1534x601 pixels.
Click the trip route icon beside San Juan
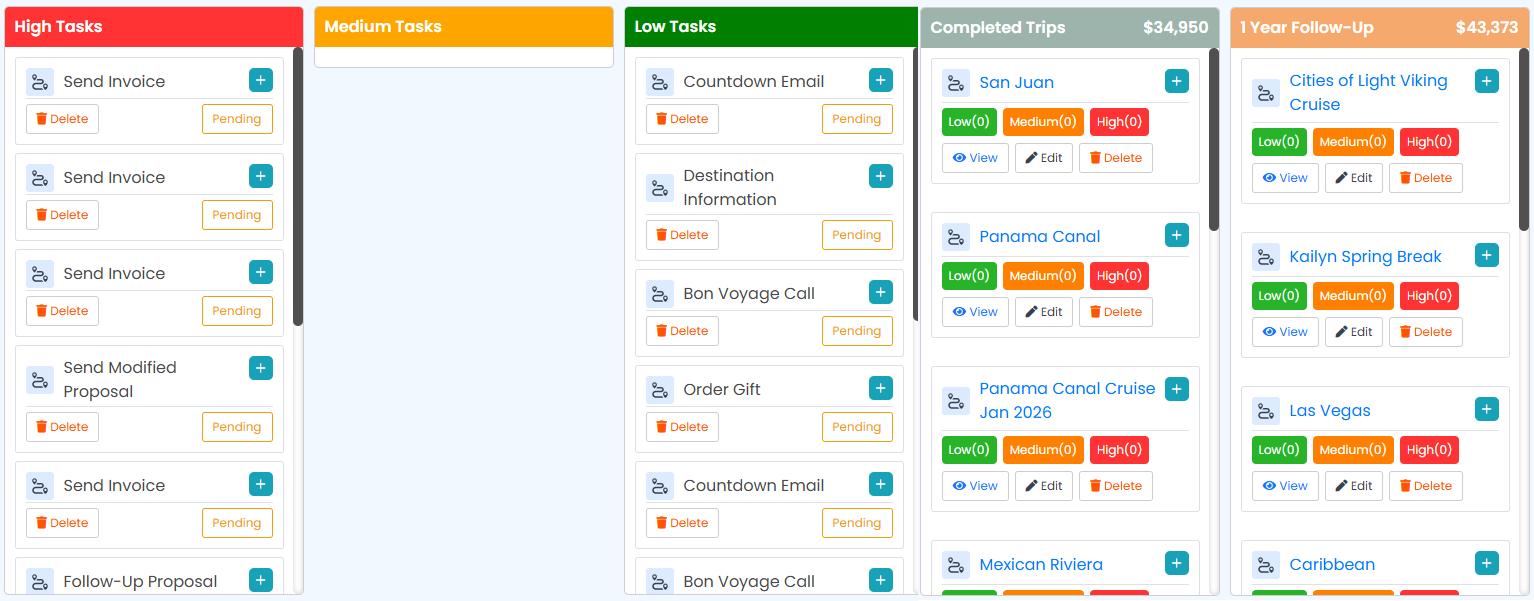point(956,81)
